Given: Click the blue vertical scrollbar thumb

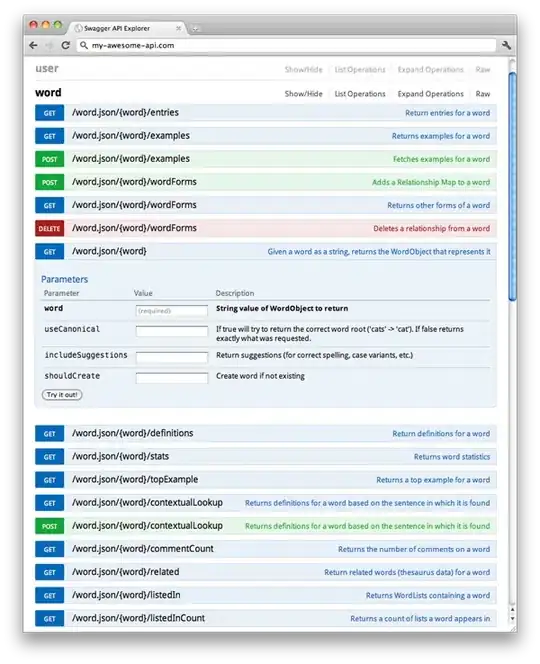Looking at the screenshot, I should point(512,186).
